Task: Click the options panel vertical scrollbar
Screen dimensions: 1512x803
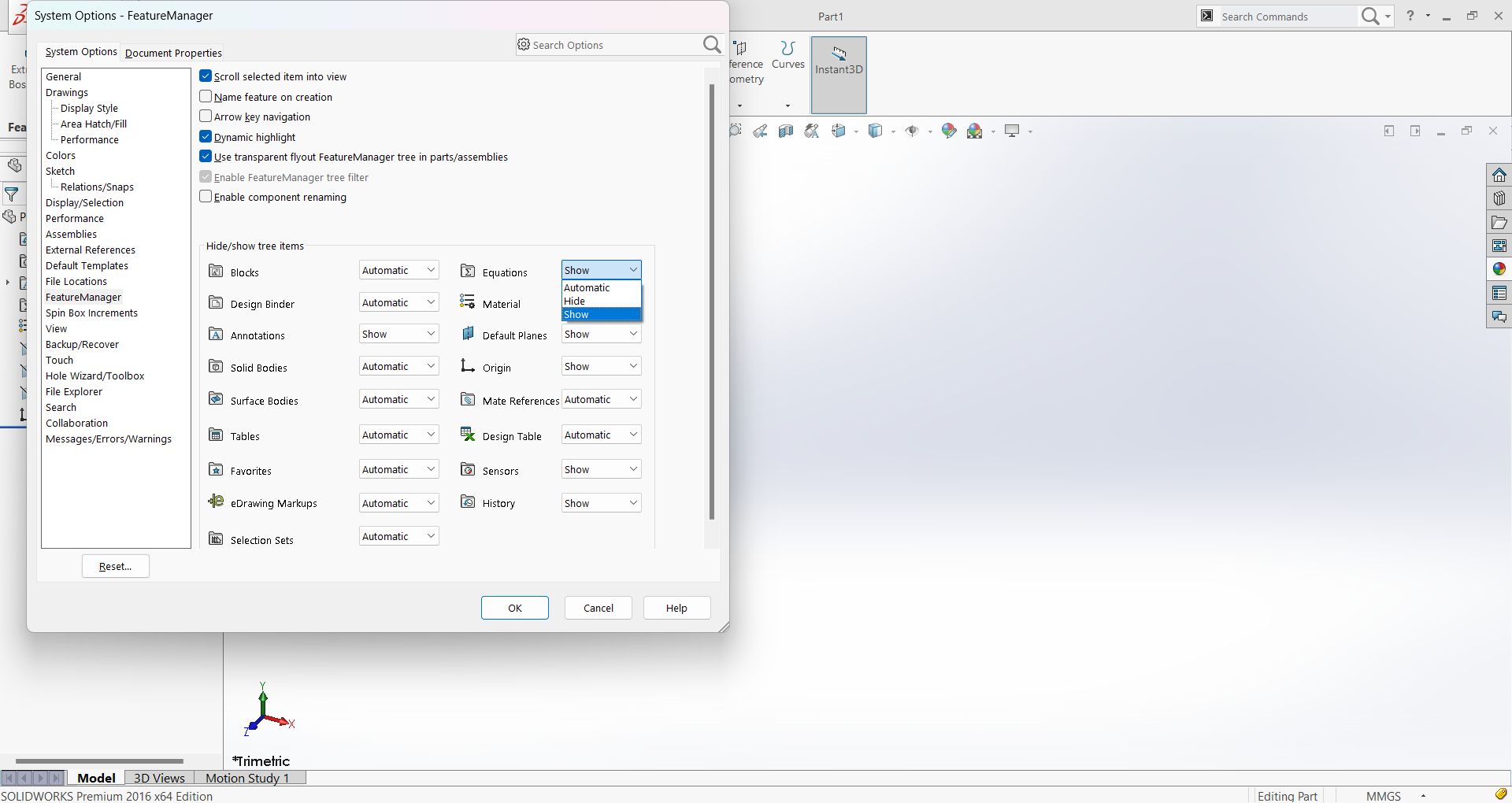Action: (712, 302)
